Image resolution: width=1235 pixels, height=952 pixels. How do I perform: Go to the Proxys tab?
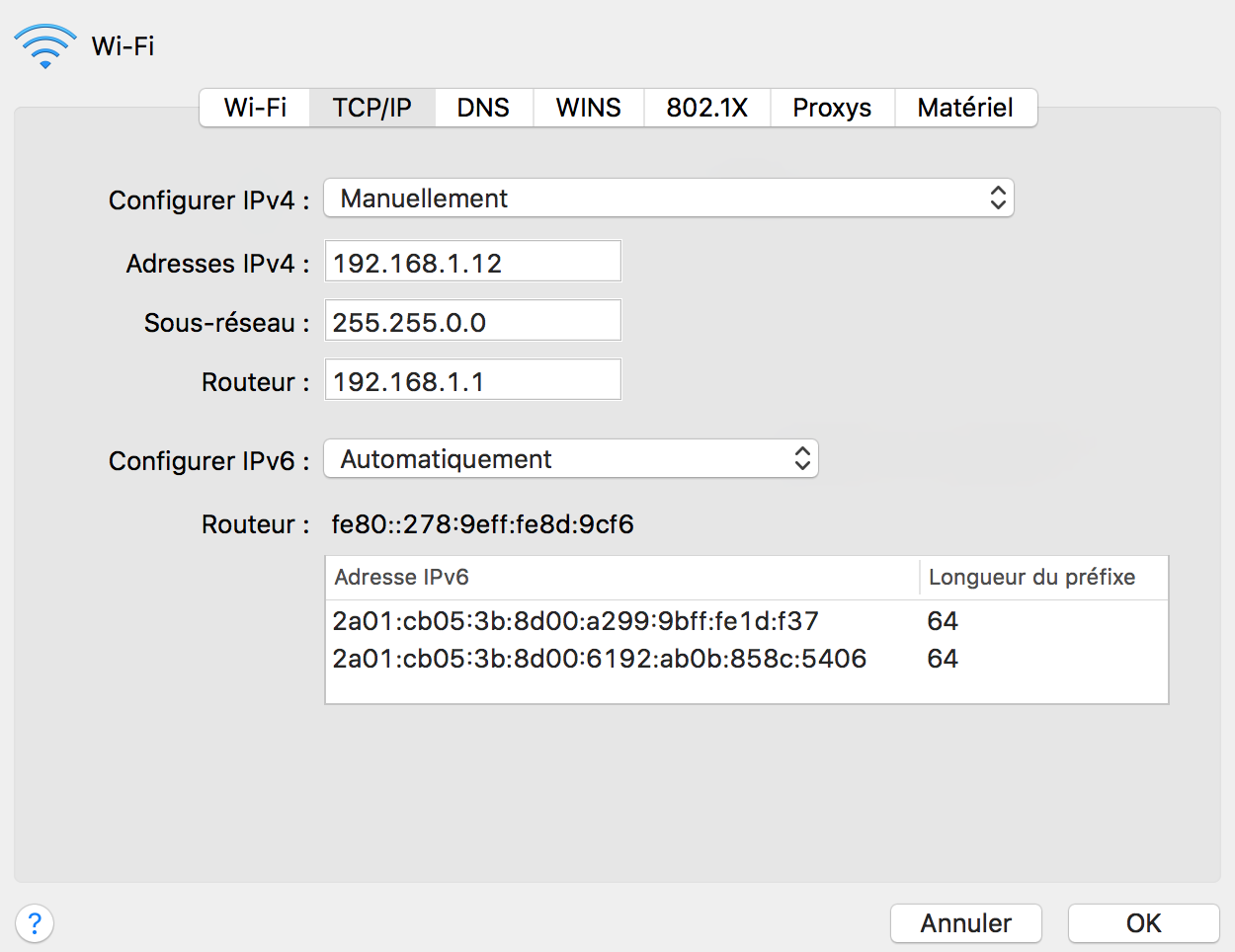pyautogui.click(x=833, y=108)
